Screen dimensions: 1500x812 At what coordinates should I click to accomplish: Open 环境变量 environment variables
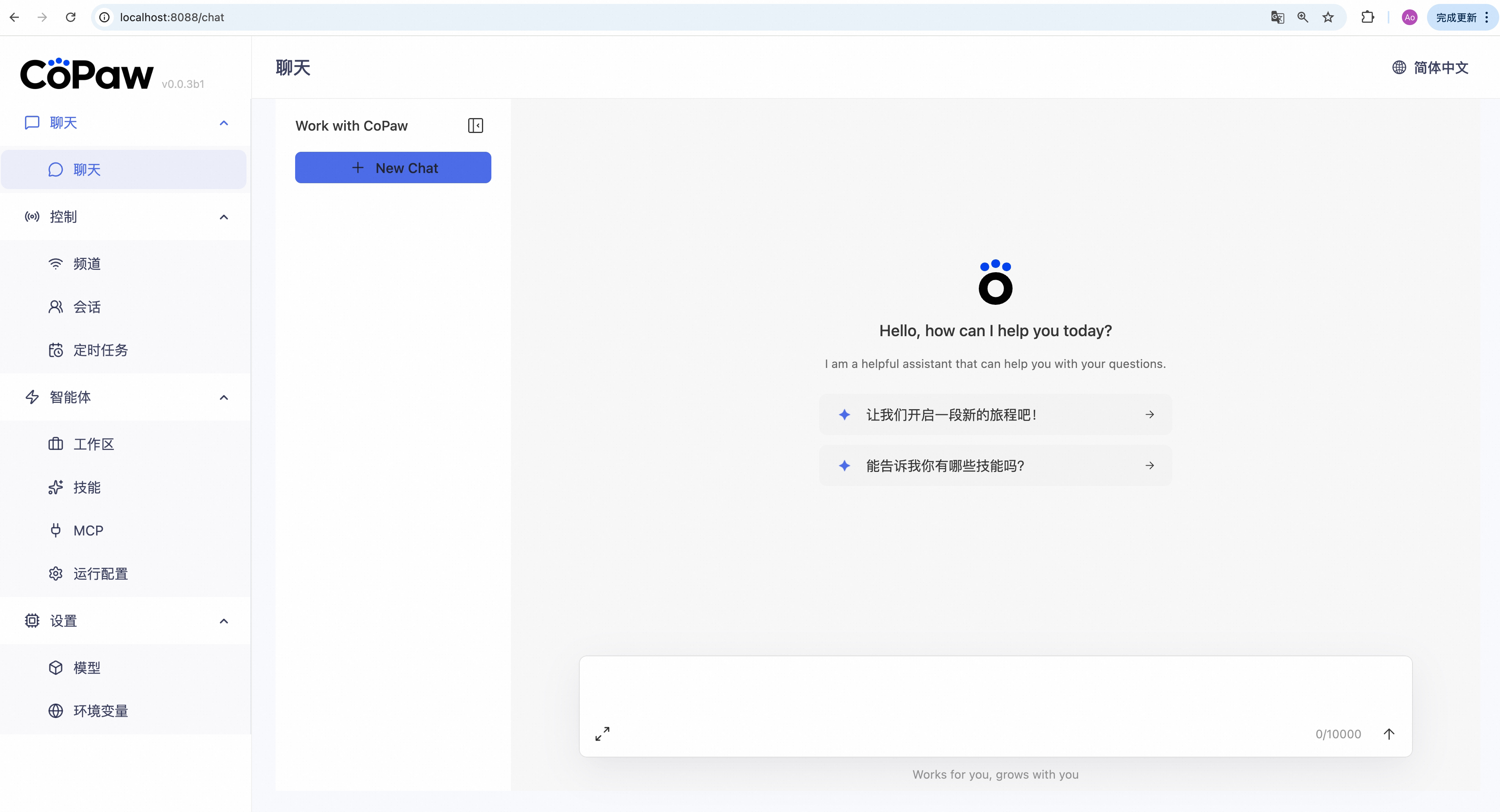100,710
